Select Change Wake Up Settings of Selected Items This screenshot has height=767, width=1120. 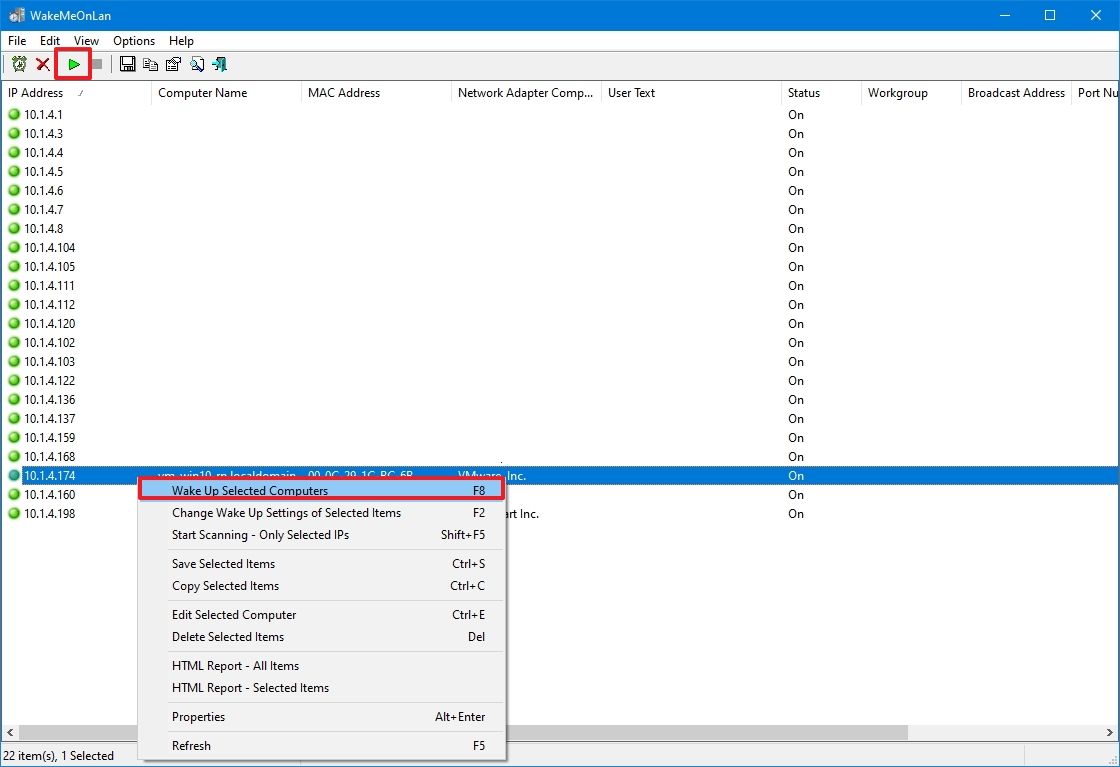tap(287, 512)
